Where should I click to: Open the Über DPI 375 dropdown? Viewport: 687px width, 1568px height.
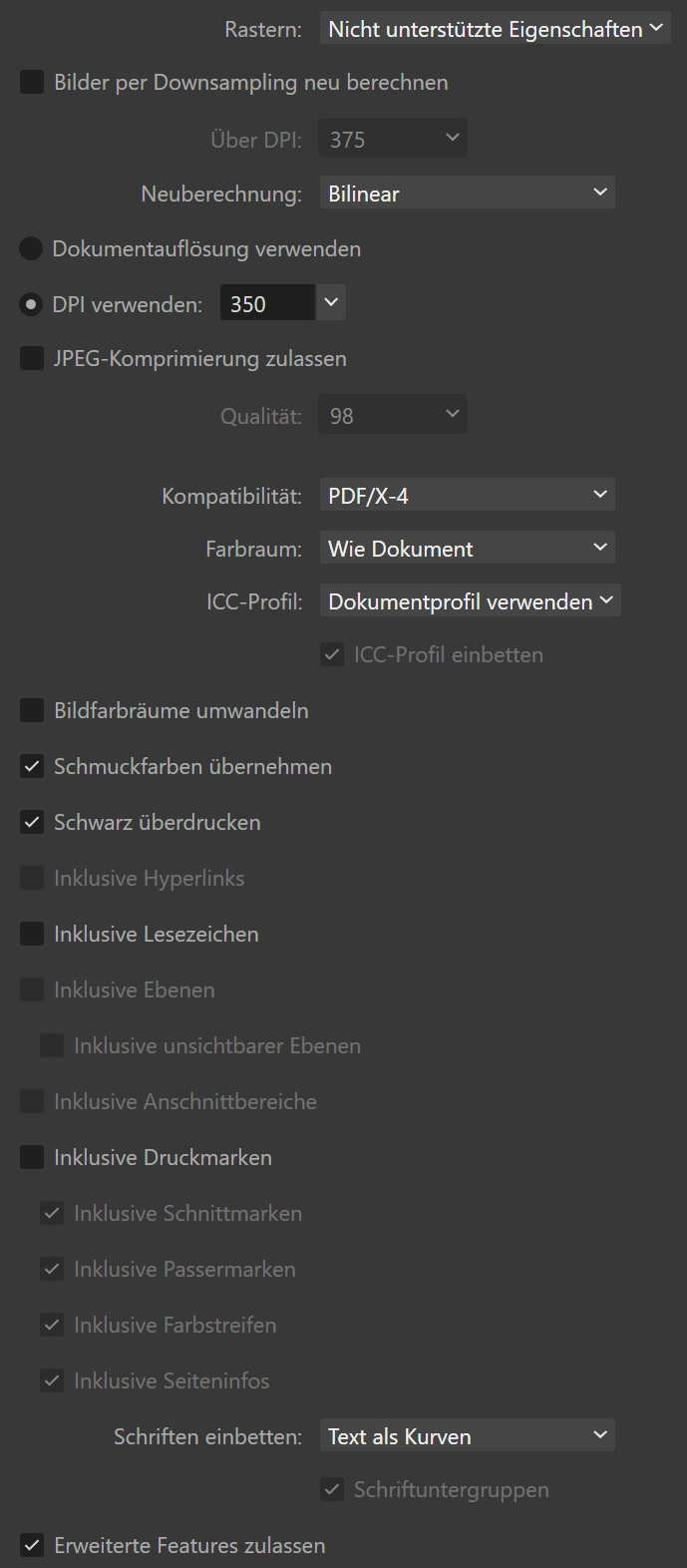point(393,139)
